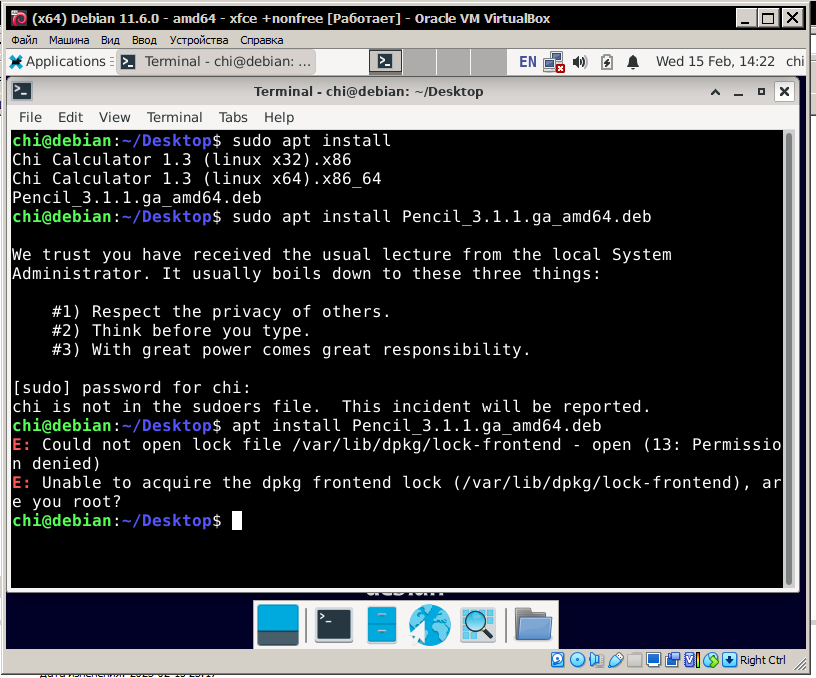Open the volume speaker tray icon
Image resolution: width=816 pixels, height=678 pixels.
pyautogui.click(x=580, y=62)
